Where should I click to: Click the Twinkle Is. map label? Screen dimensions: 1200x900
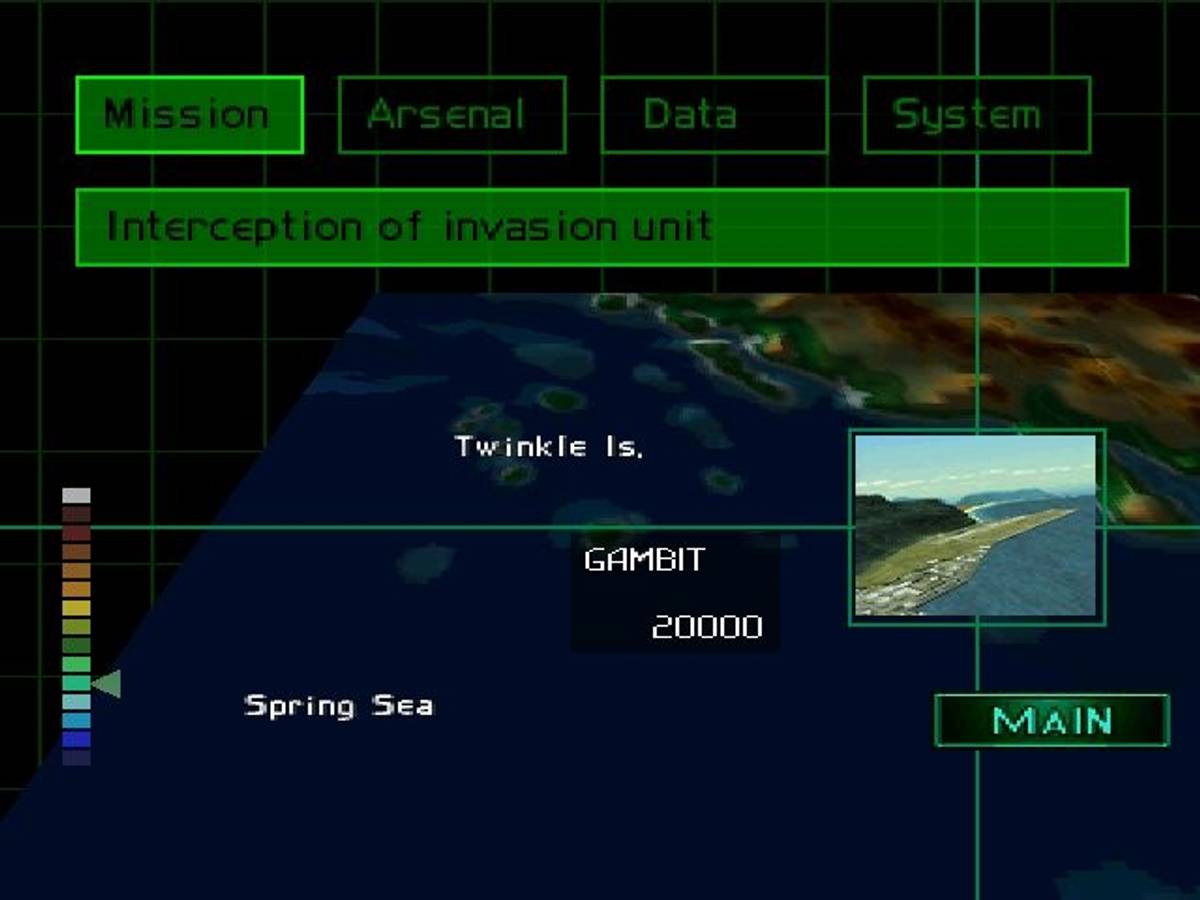click(549, 447)
